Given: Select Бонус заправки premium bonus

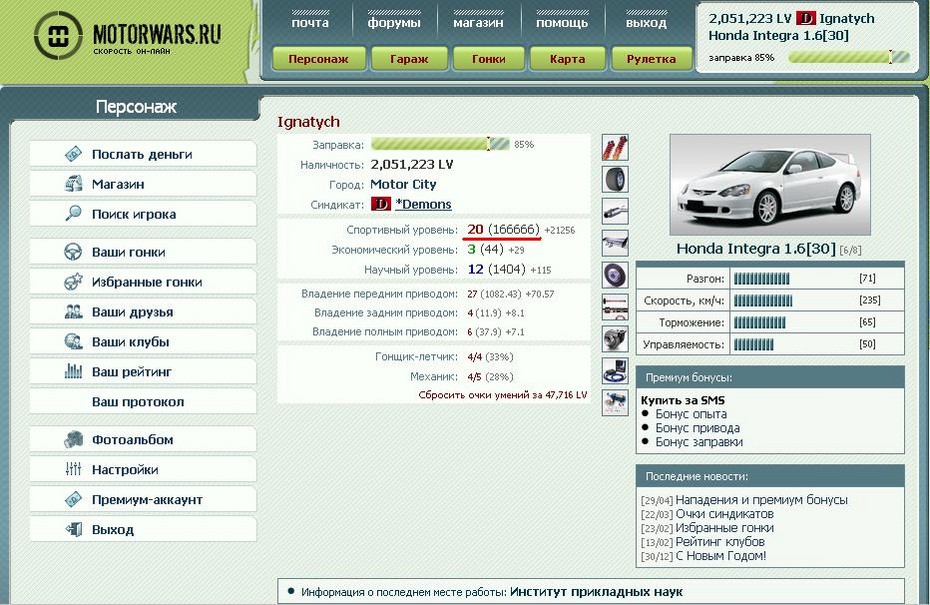Looking at the screenshot, I should click(699, 442).
